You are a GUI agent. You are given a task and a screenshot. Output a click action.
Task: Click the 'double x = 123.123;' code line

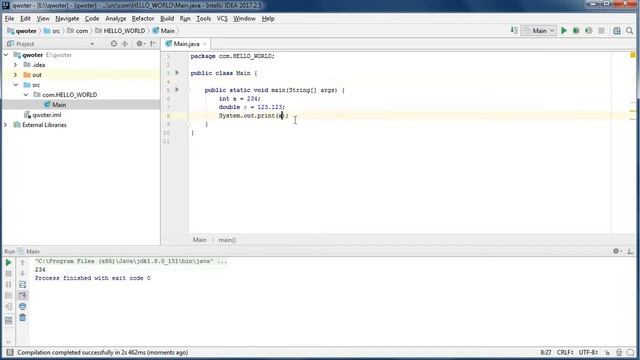tap(252, 107)
